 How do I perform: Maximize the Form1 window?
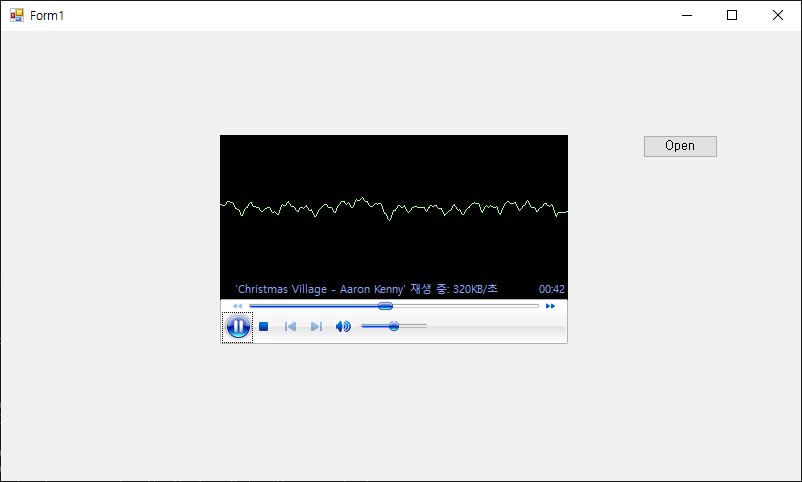[x=732, y=15]
